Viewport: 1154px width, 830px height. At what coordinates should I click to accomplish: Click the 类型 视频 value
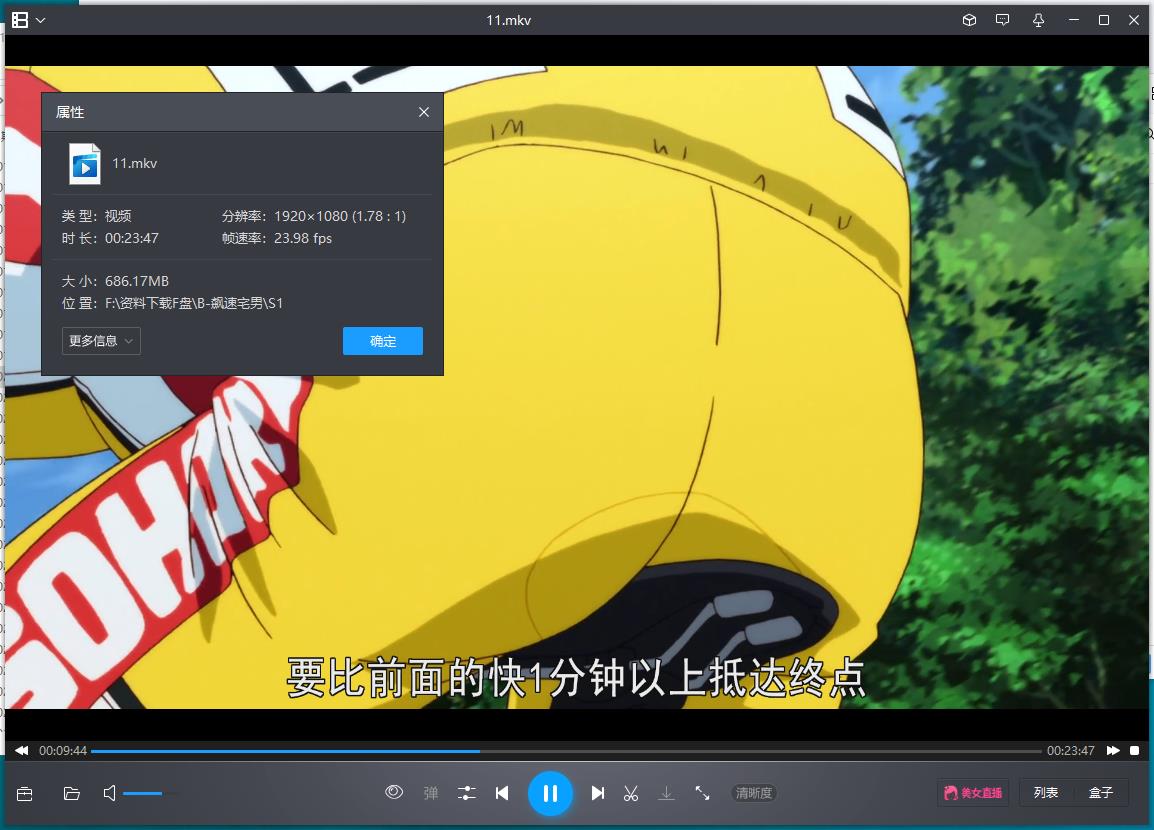point(118,216)
